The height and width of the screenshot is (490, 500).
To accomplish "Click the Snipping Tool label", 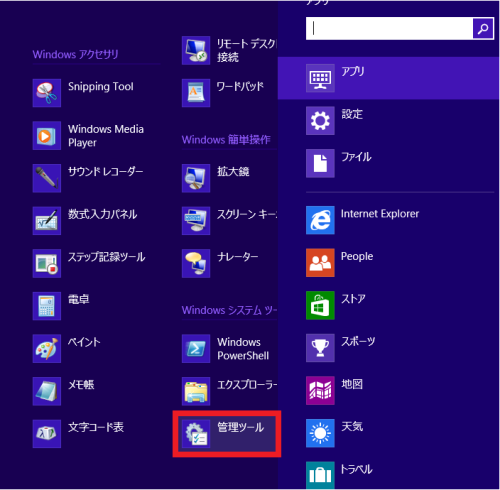I will pyautogui.click(x=101, y=87).
